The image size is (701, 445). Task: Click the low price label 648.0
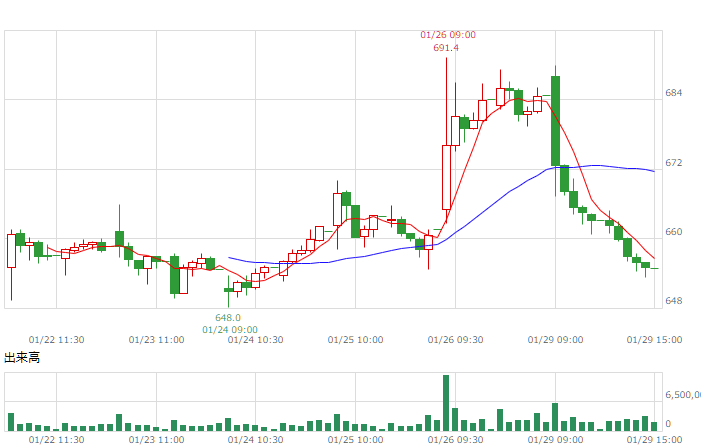coord(228,318)
